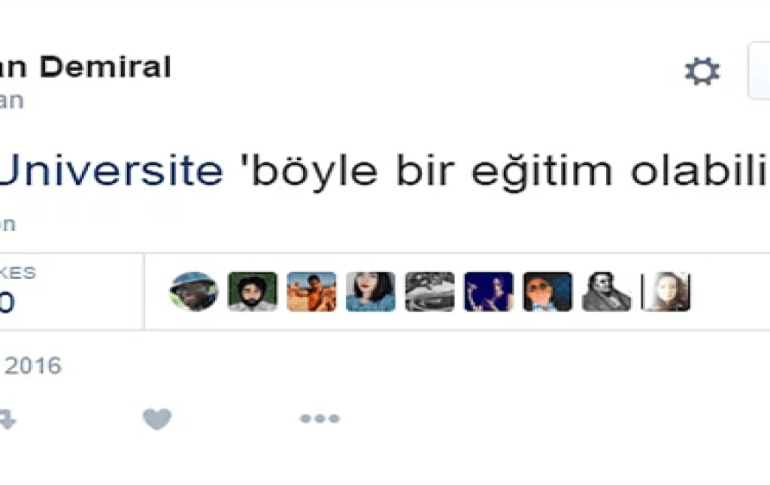This screenshot has height=485, width=770.
Task: Open the dark-haired woman avatar in blue
Action: (x=370, y=292)
